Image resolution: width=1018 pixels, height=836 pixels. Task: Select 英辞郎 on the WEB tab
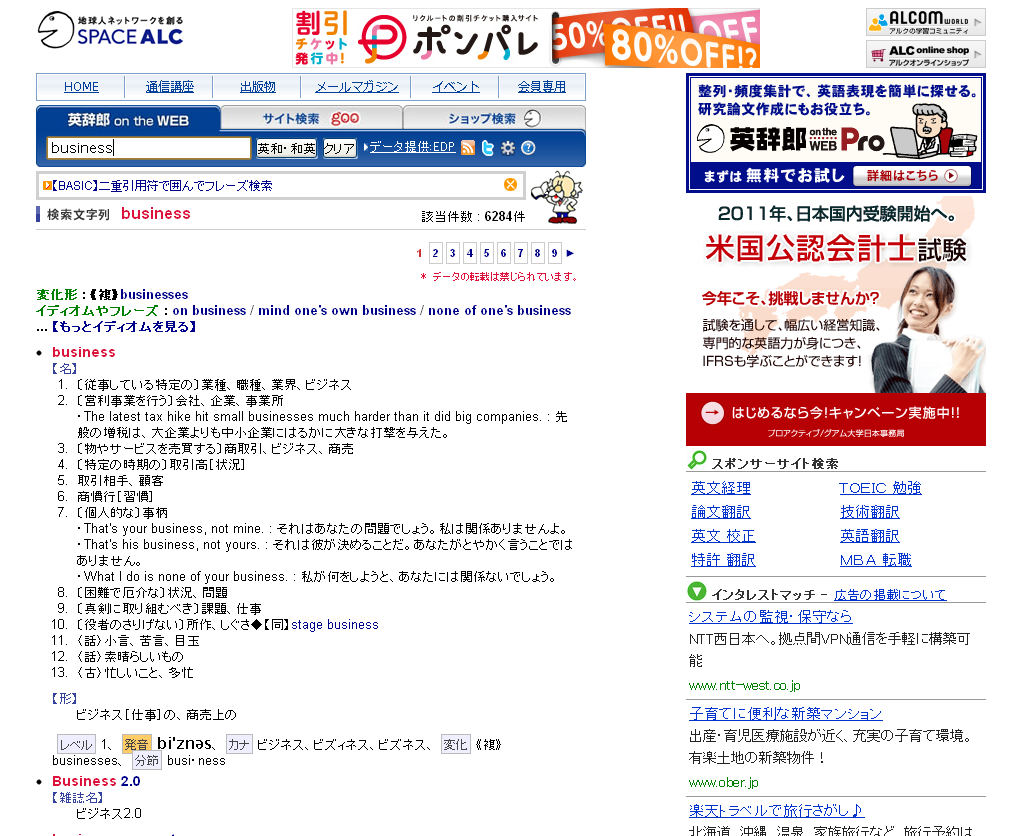[x=128, y=120]
